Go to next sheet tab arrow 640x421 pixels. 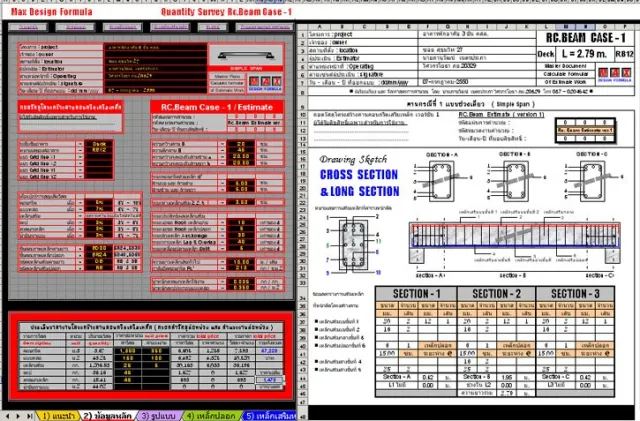pyautogui.click(x=18, y=416)
